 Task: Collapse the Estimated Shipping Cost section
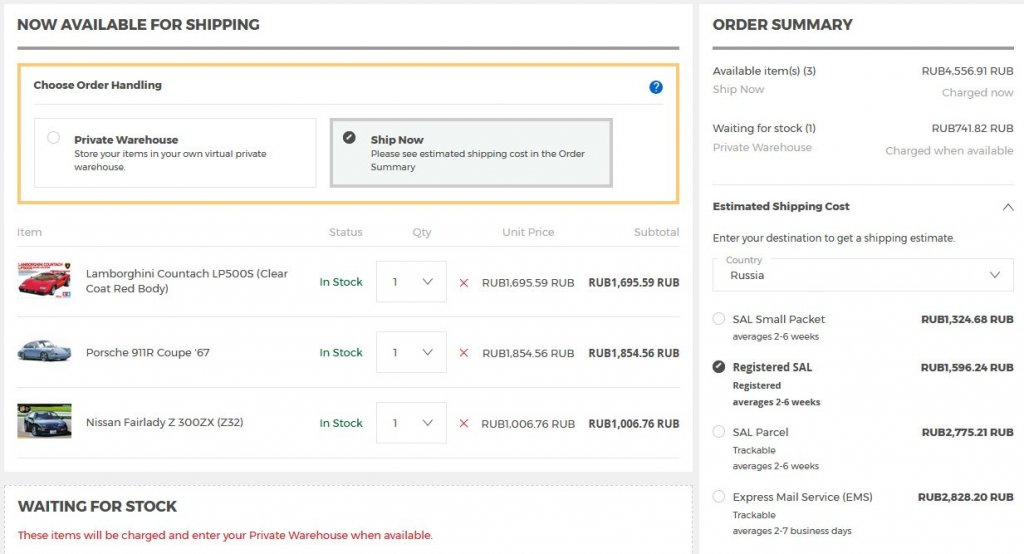(x=1005, y=207)
